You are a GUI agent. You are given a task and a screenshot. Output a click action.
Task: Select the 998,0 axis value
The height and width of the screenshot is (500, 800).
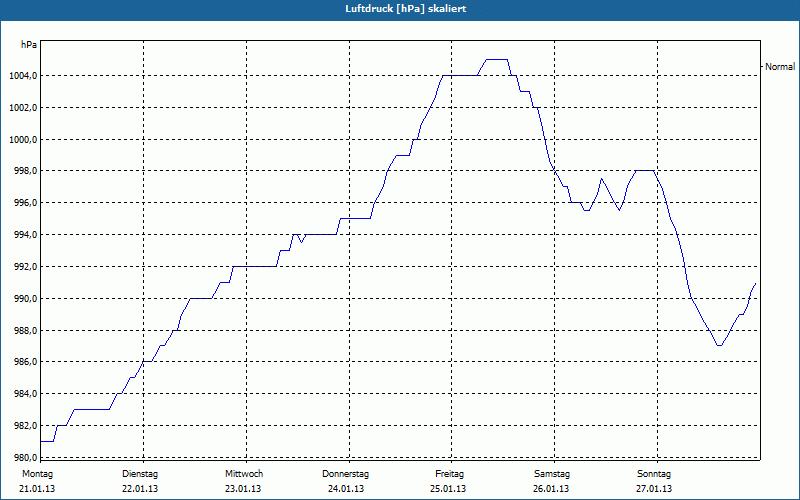24,171
